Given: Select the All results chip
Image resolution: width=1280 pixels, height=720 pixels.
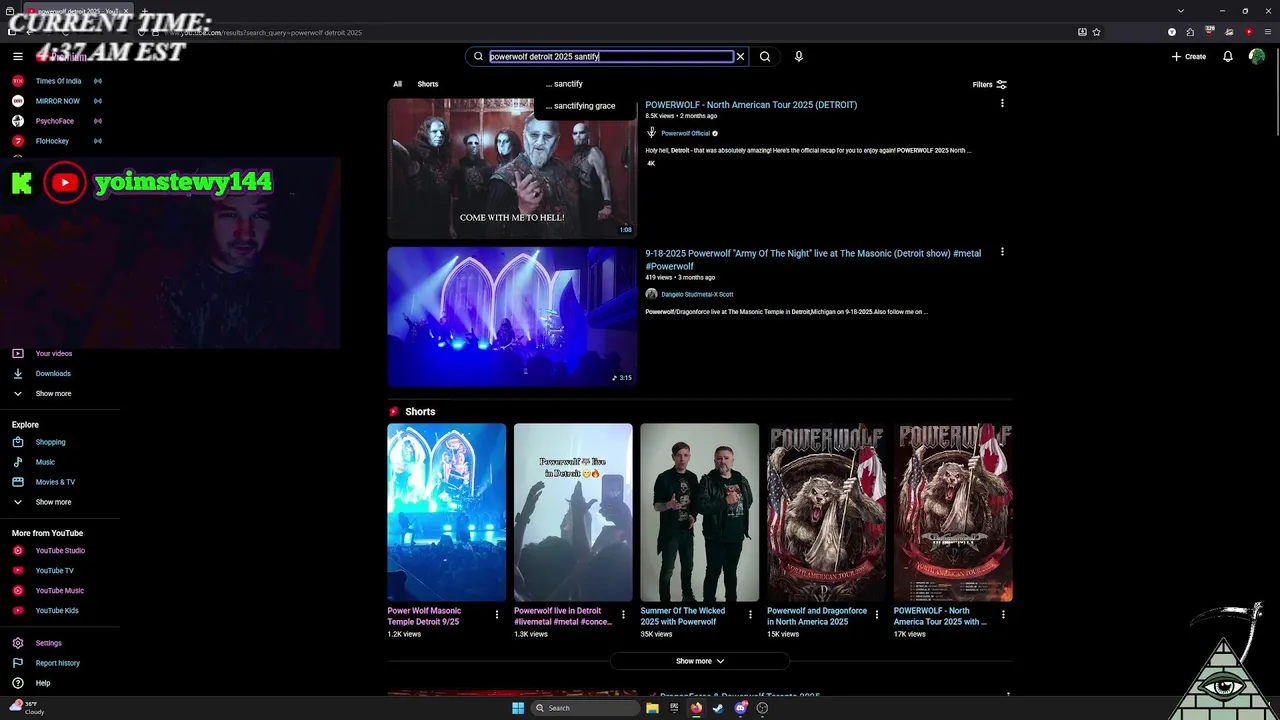Looking at the screenshot, I should [x=397, y=84].
